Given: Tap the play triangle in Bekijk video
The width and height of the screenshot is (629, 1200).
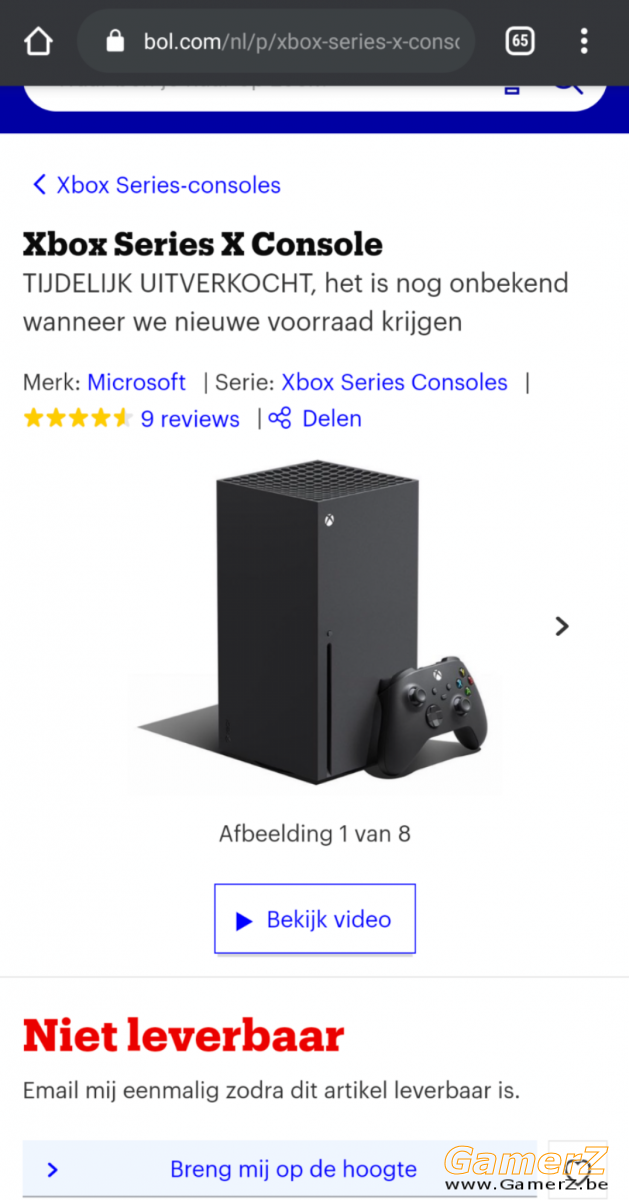Looking at the screenshot, I should click(x=244, y=921).
